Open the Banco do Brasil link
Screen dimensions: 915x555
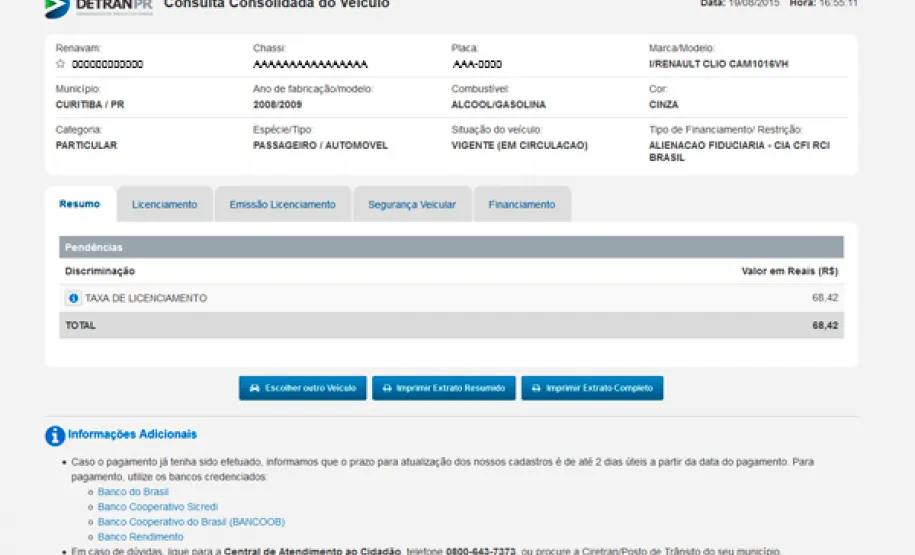[x=133, y=491]
